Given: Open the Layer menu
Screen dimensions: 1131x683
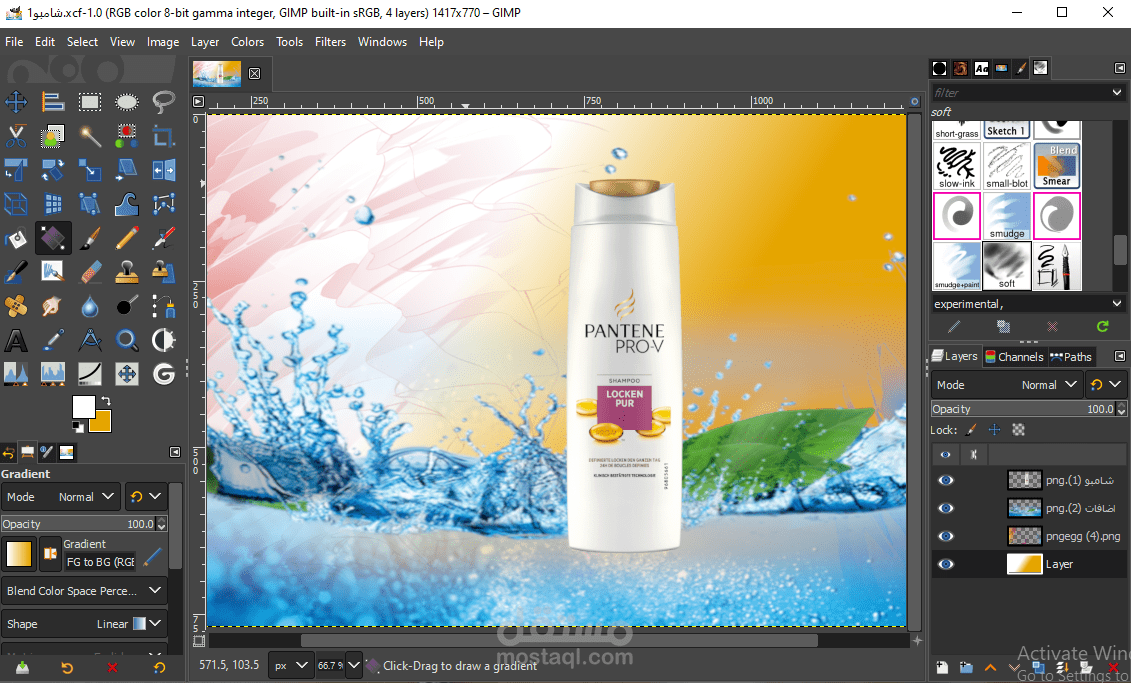Looking at the screenshot, I should point(205,42).
